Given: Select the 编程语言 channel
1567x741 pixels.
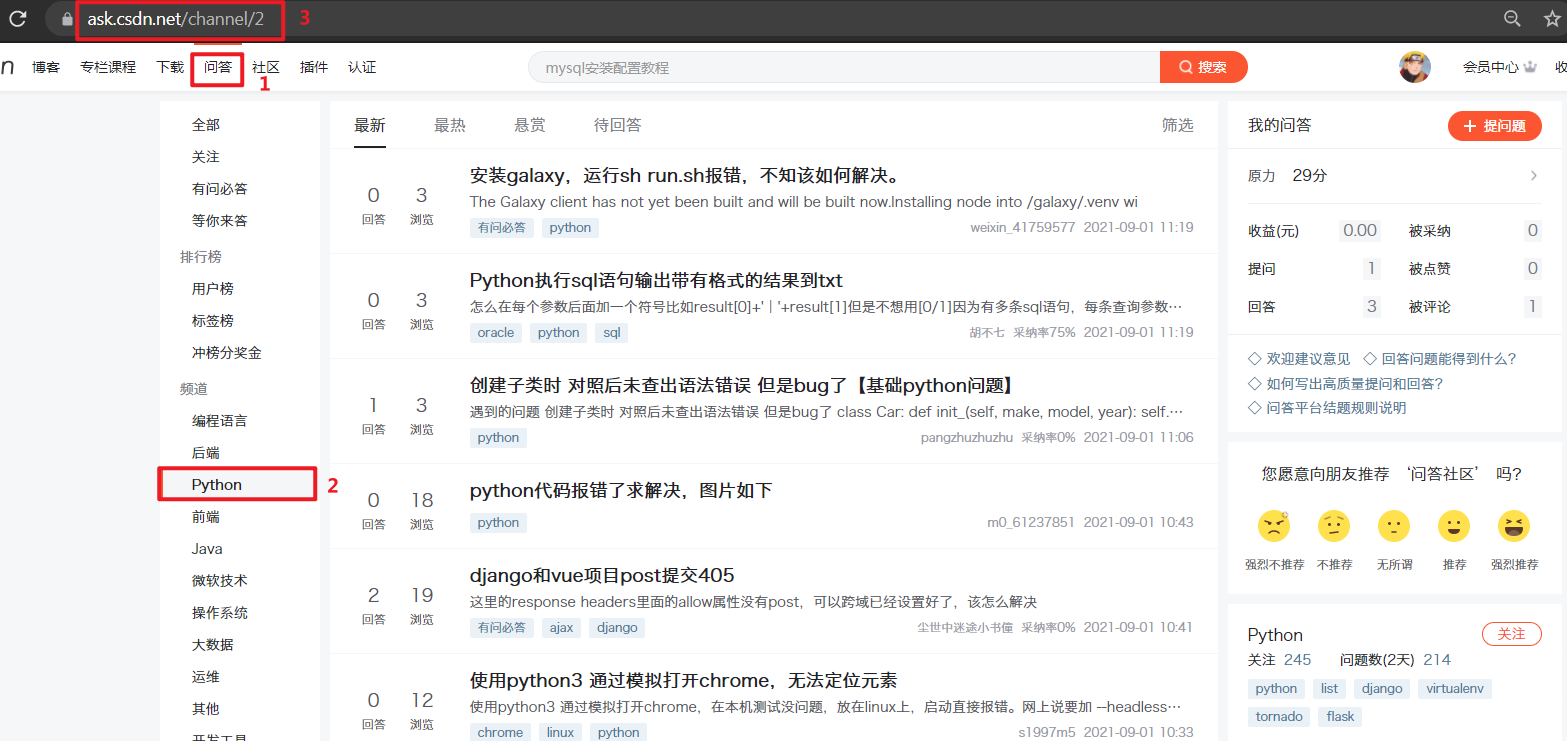Looking at the screenshot, I should pos(220,421).
